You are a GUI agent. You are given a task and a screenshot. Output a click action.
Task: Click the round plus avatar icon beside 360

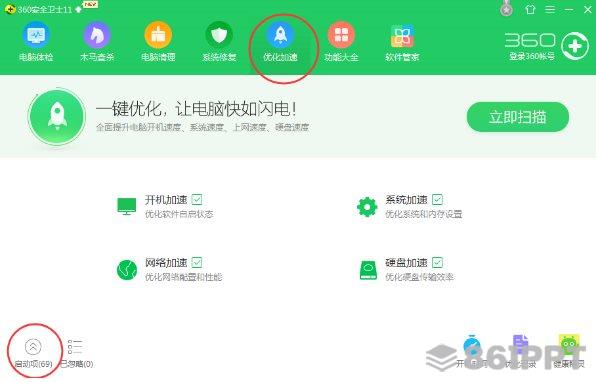tap(575, 46)
